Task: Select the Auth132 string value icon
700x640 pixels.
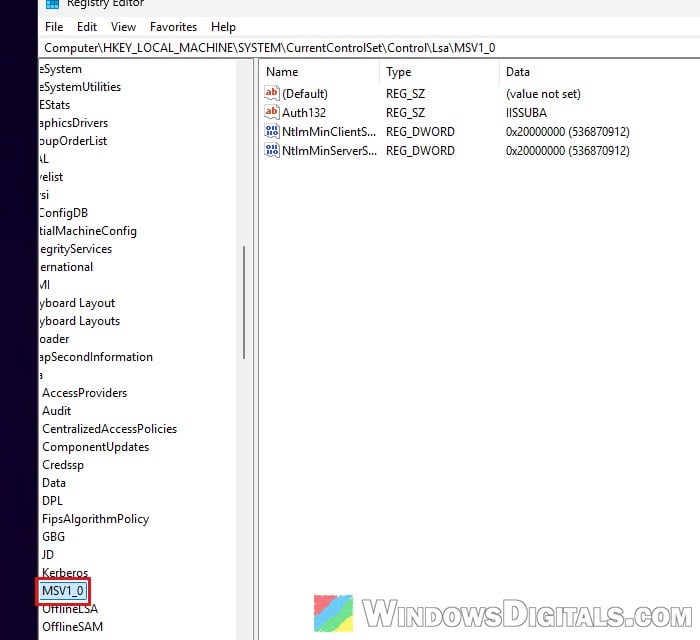Action: click(271, 112)
